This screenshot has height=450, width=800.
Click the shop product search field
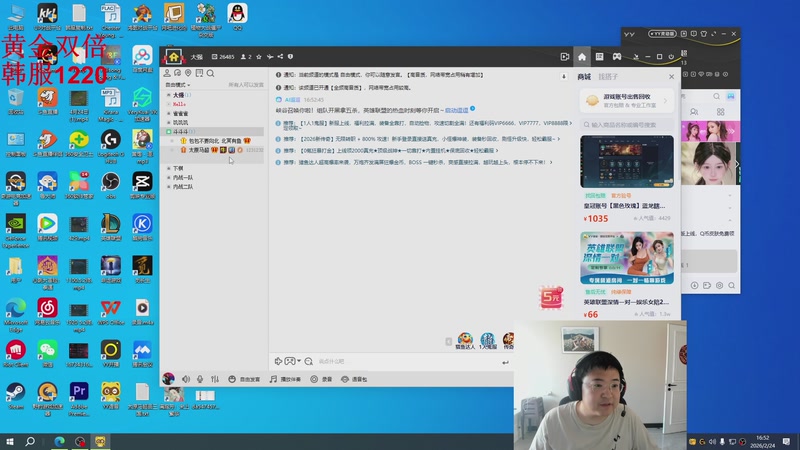[627, 124]
